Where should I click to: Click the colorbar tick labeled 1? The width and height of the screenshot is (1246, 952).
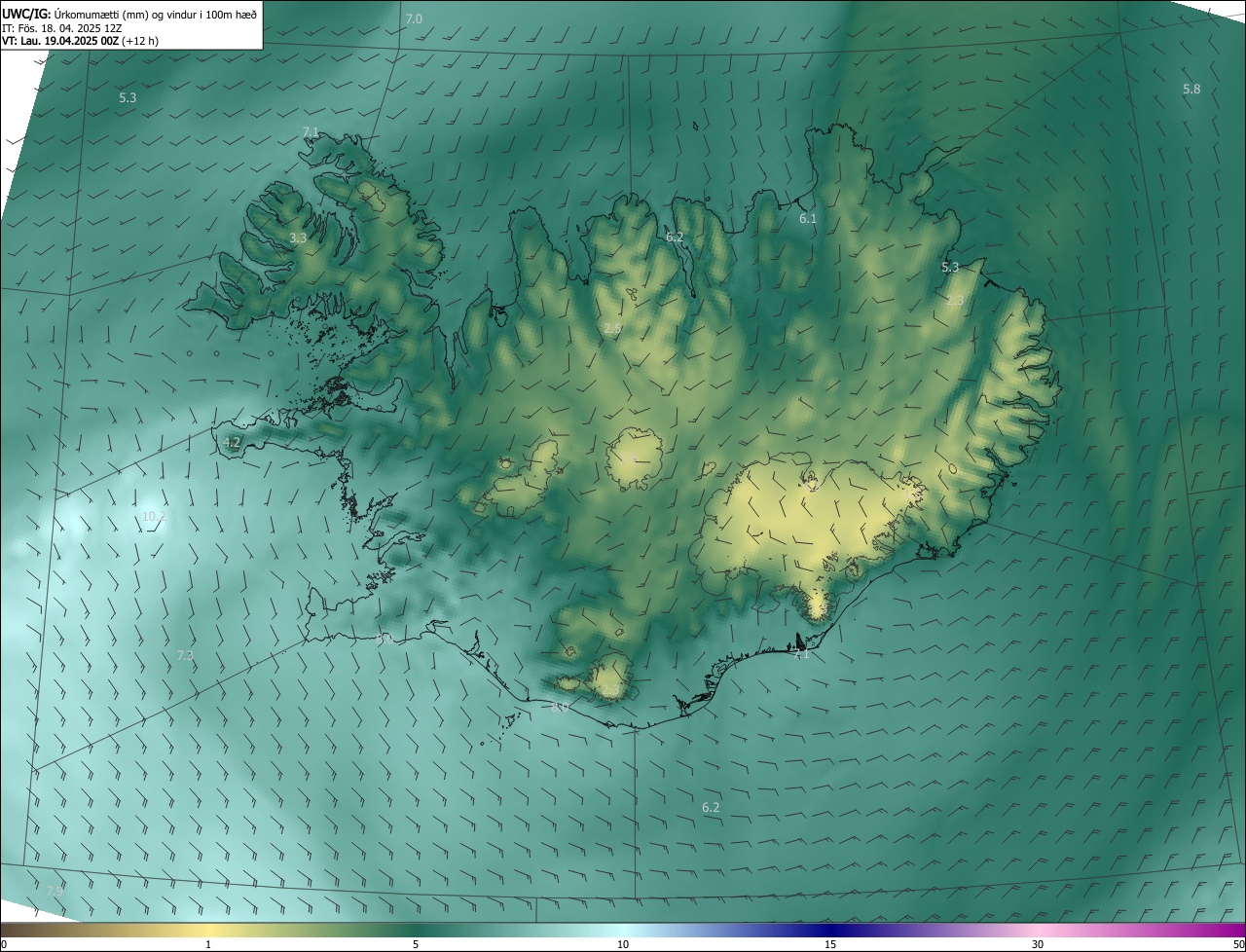click(x=208, y=945)
